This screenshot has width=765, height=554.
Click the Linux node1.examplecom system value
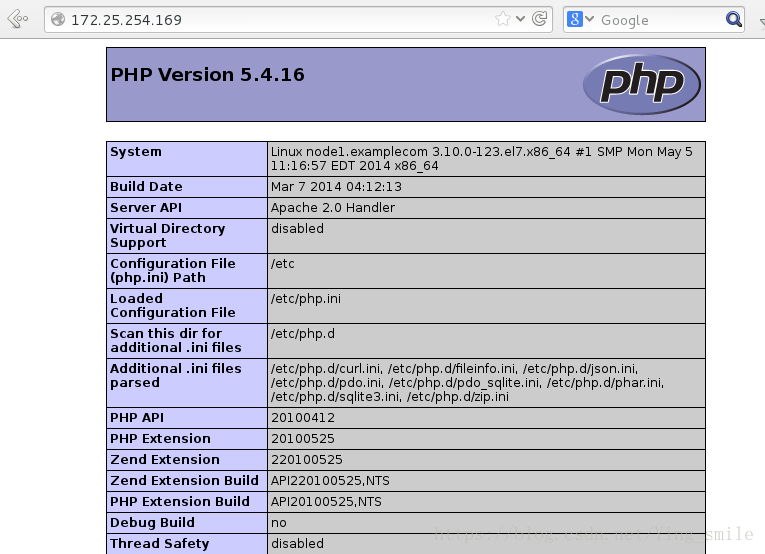481,158
